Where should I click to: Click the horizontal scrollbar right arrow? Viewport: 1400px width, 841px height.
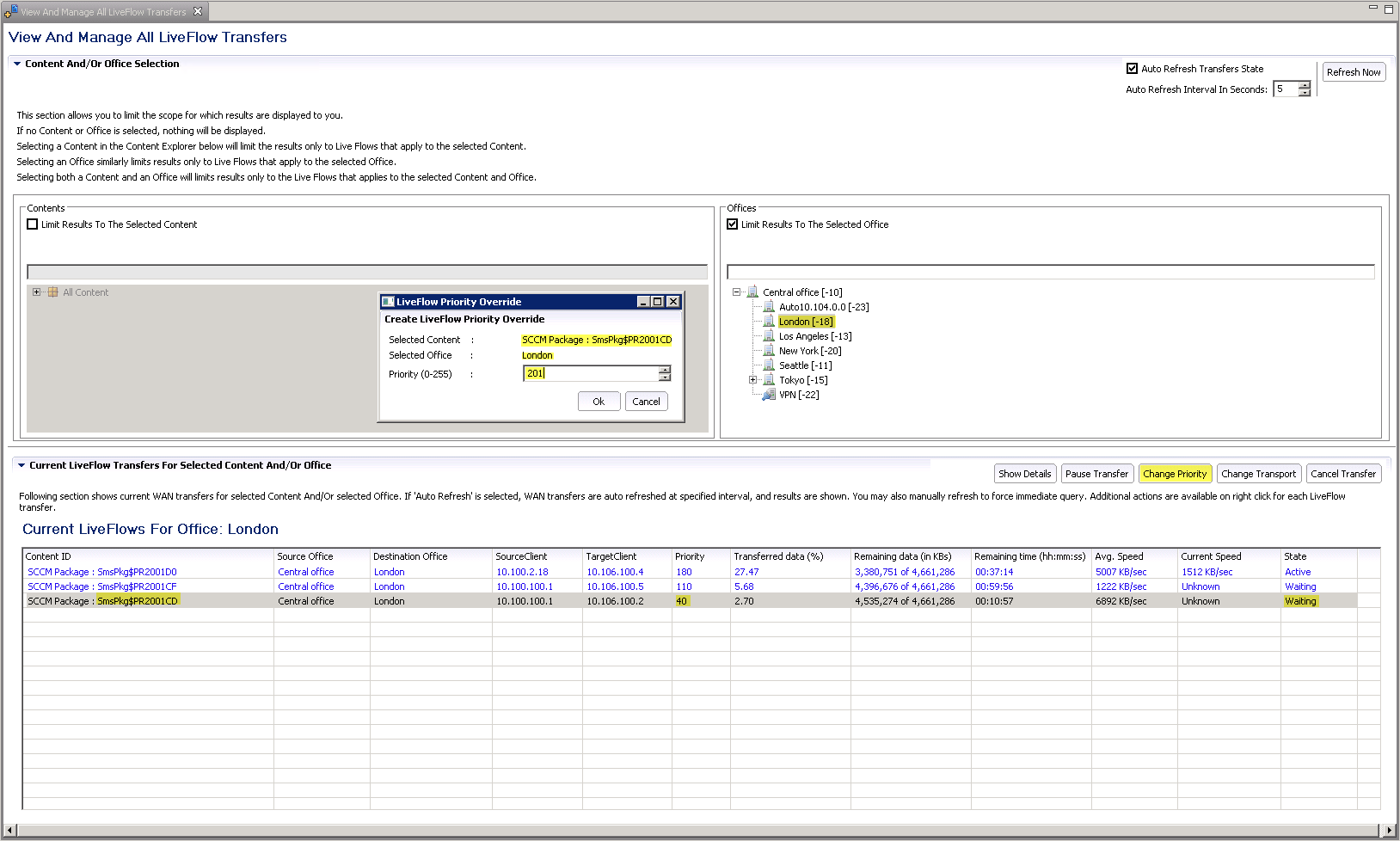1390,830
